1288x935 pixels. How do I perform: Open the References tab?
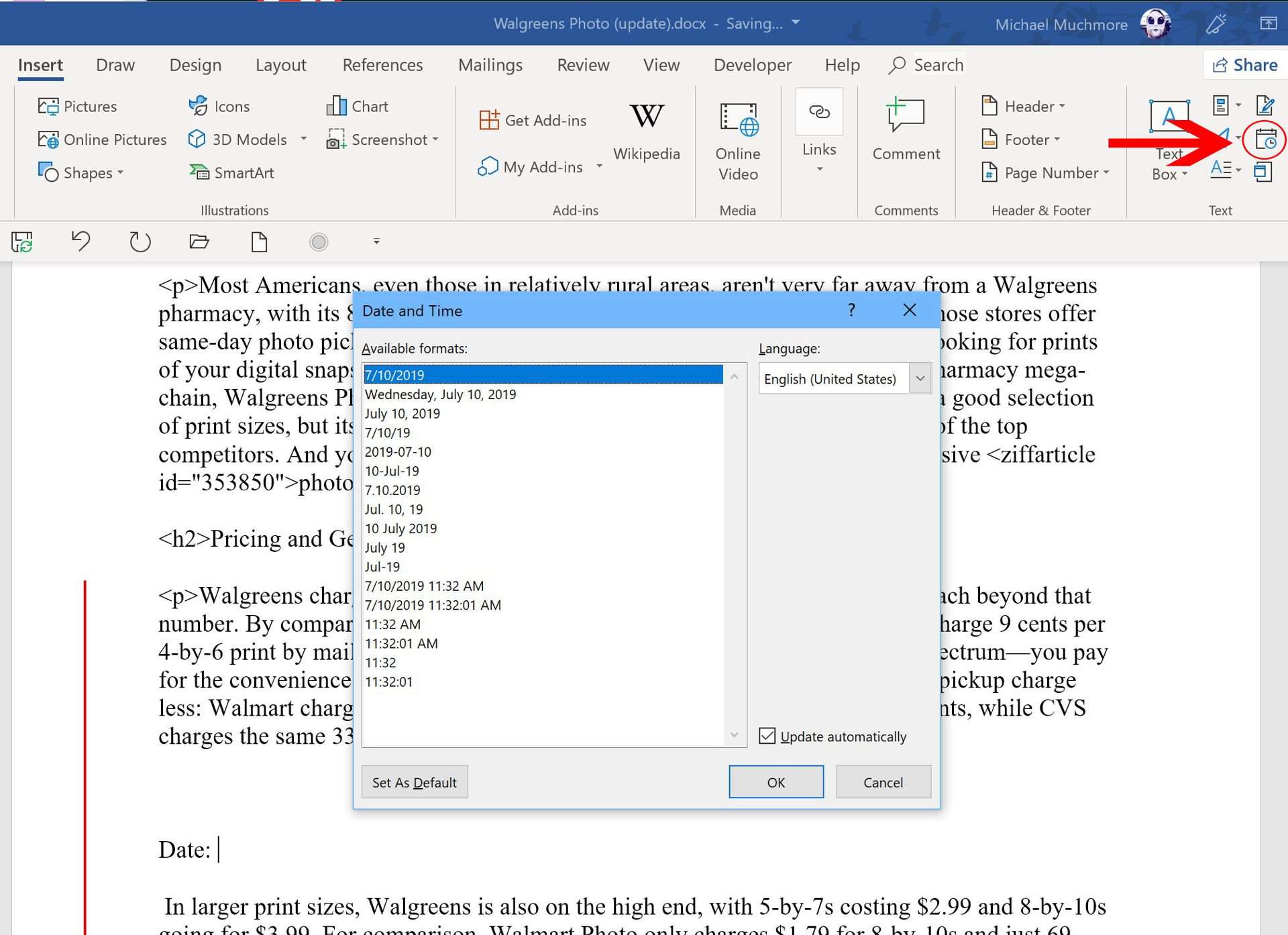point(382,65)
